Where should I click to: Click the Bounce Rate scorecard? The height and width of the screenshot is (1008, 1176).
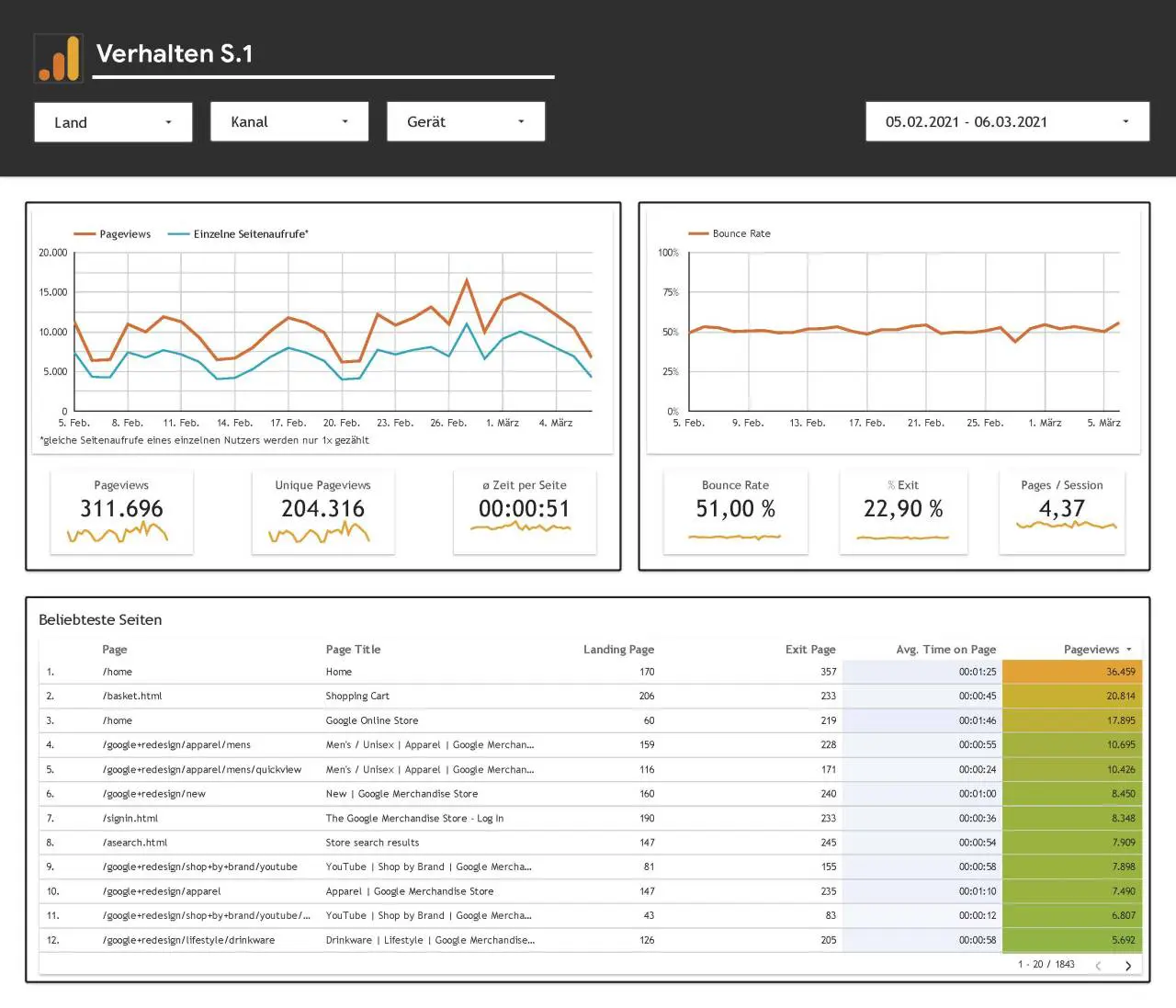735,512
